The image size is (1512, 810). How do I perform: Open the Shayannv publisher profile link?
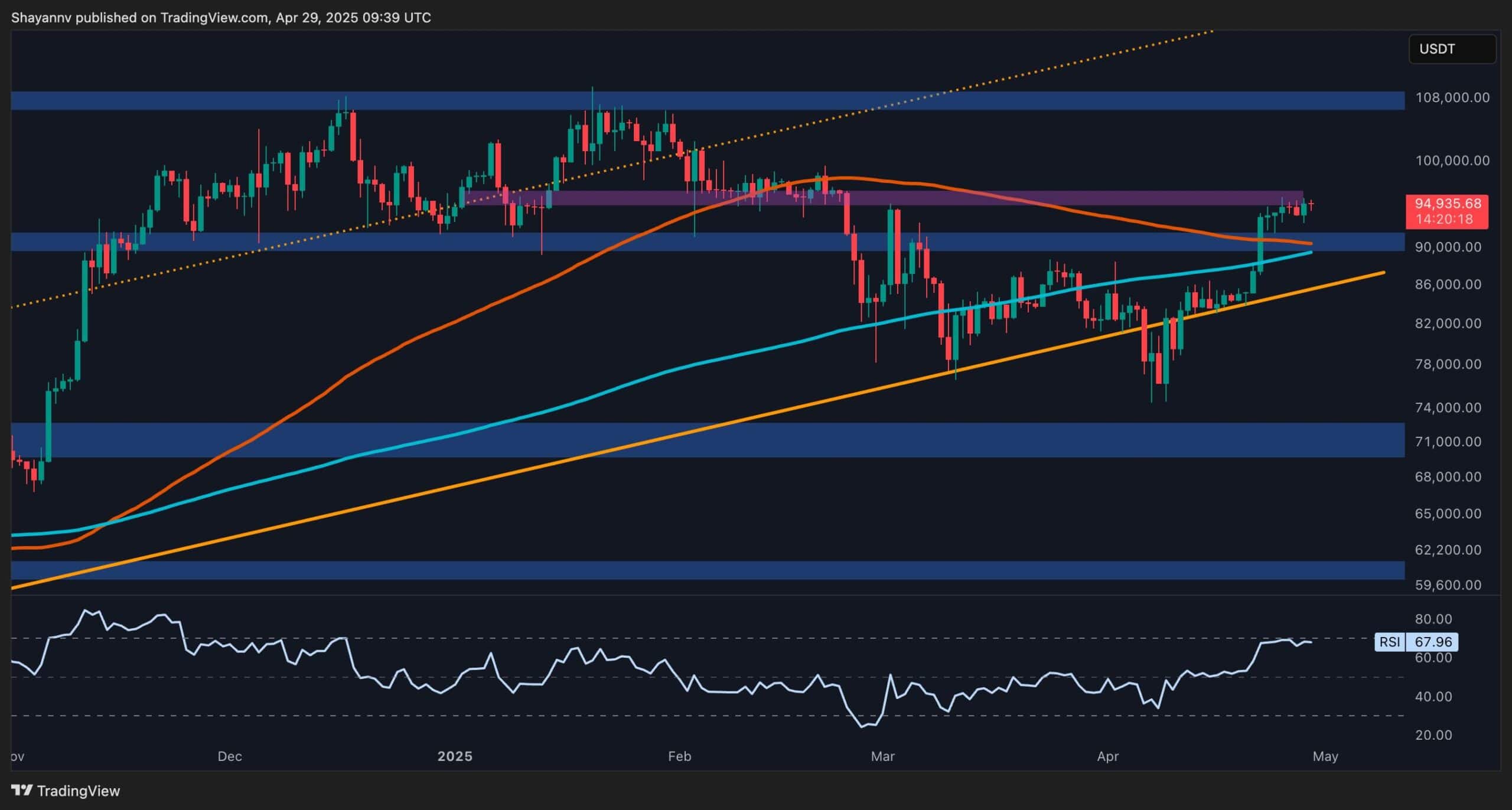tap(41, 17)
